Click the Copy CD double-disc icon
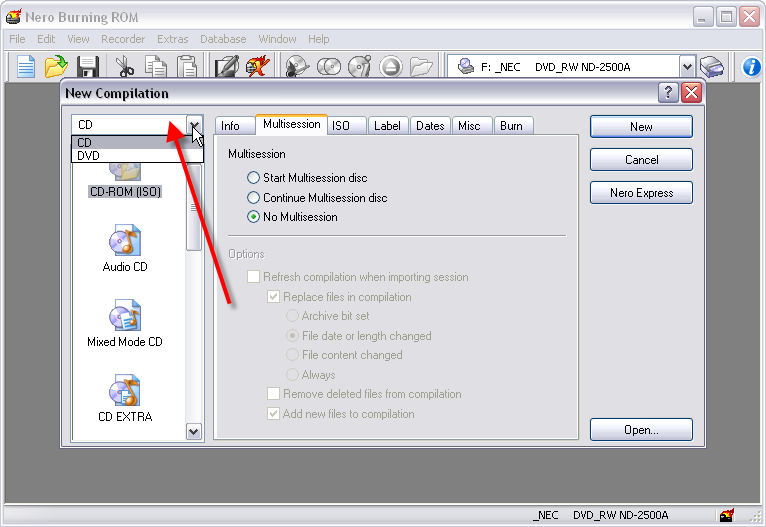 click(329, 67)
